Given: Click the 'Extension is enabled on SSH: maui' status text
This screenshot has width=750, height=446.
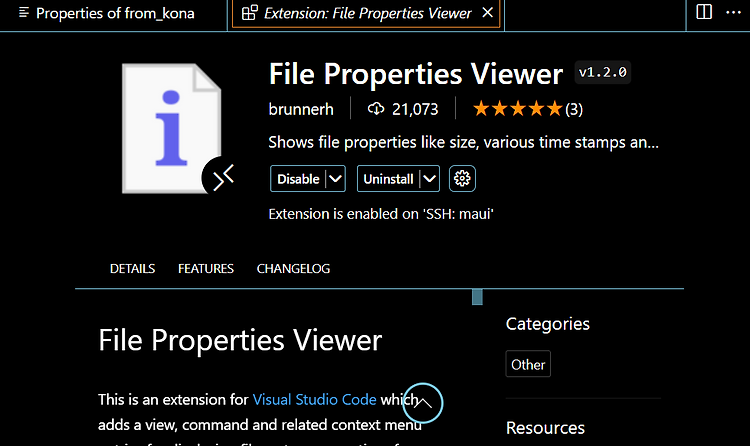Looking at the screenshot, I should (381, 214).
